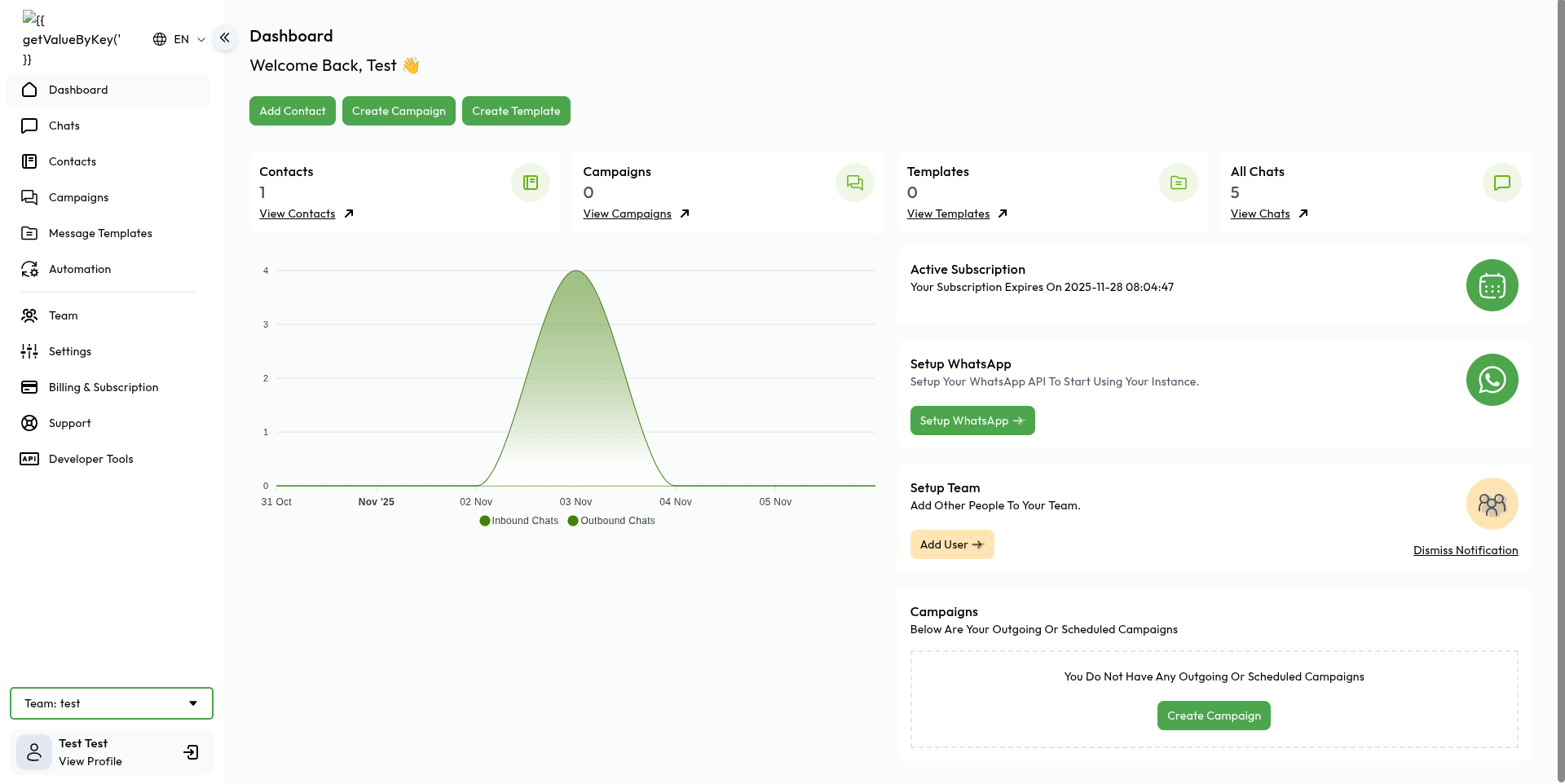The width and height of the screenshot is (1565, 784).
Task: Open the EN language dropdown
Action: point(179,39)
